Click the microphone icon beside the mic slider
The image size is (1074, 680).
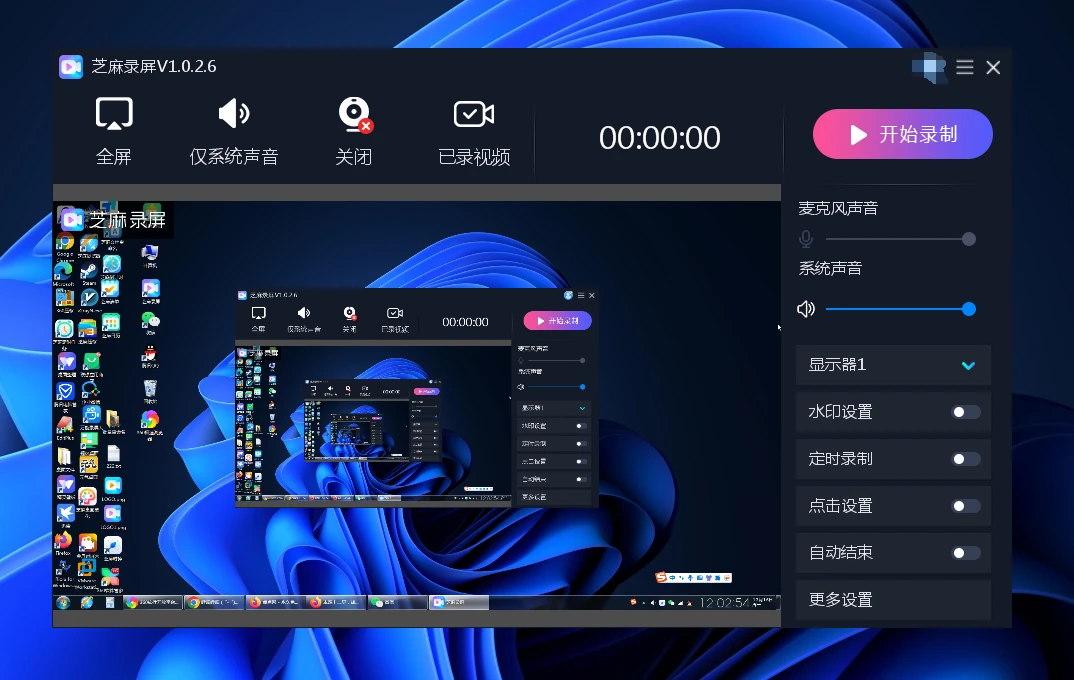click(x=806, y=239)
